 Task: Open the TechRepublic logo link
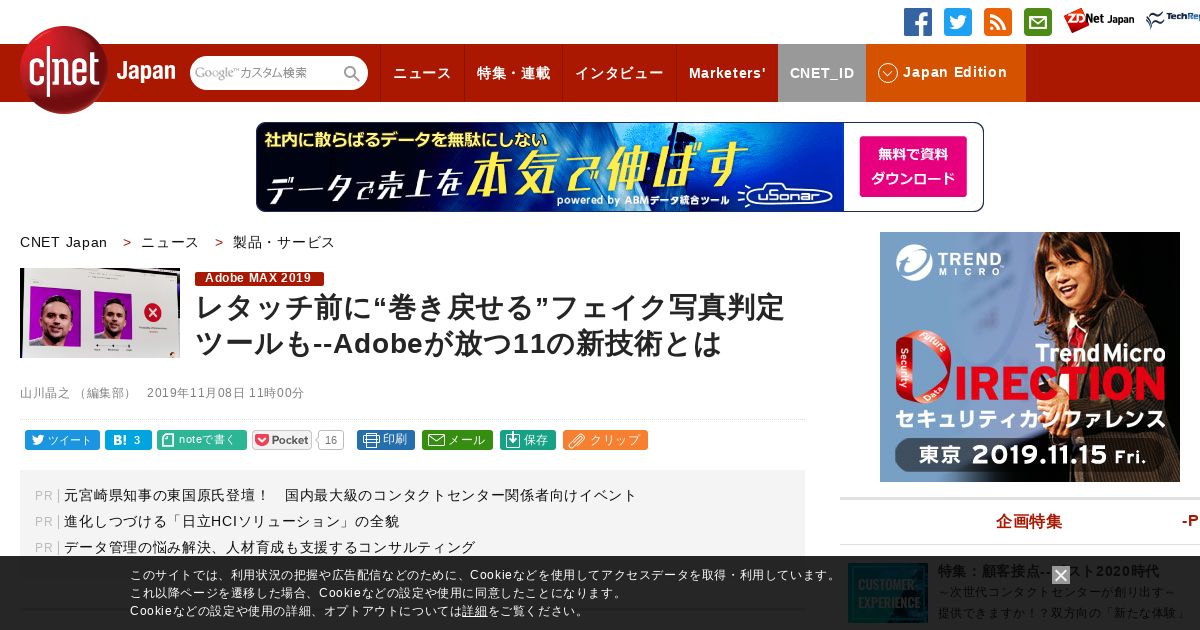pos(1173,20)
